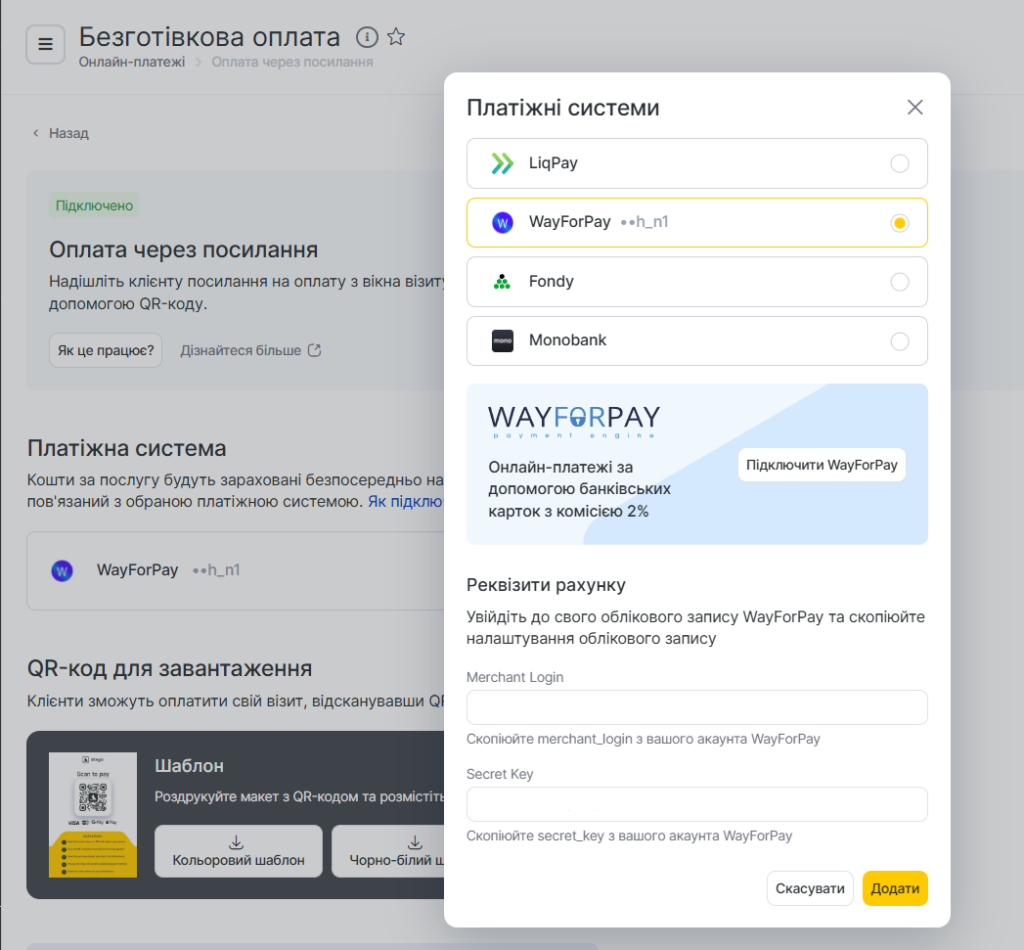
Task: Open the hamburger sidebar menu
Action: pos(45,44)
